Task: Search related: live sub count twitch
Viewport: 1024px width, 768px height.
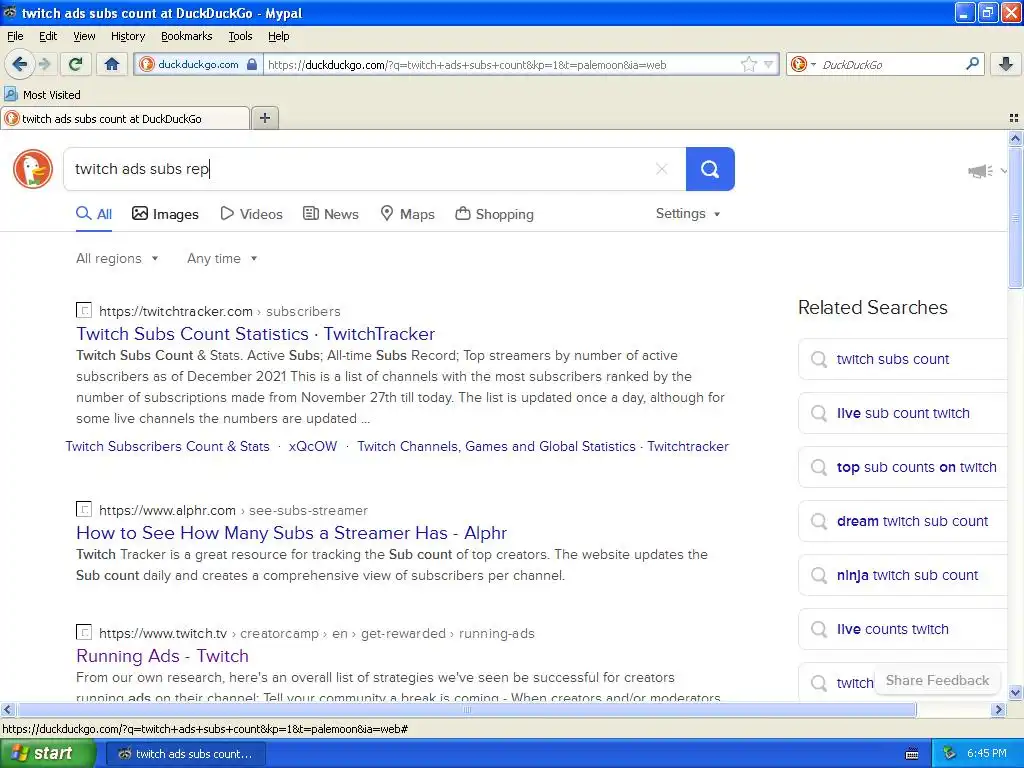Action: click(x=903, y=413)
